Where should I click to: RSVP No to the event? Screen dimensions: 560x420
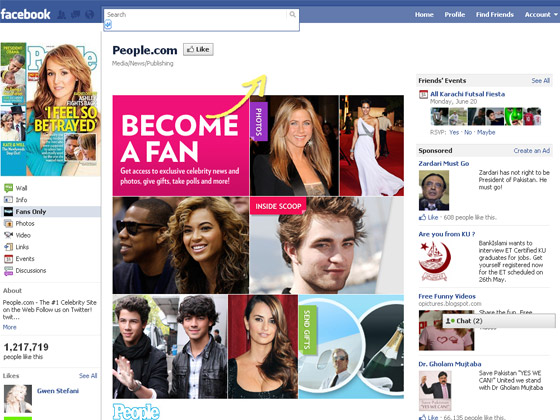point(468,132)
